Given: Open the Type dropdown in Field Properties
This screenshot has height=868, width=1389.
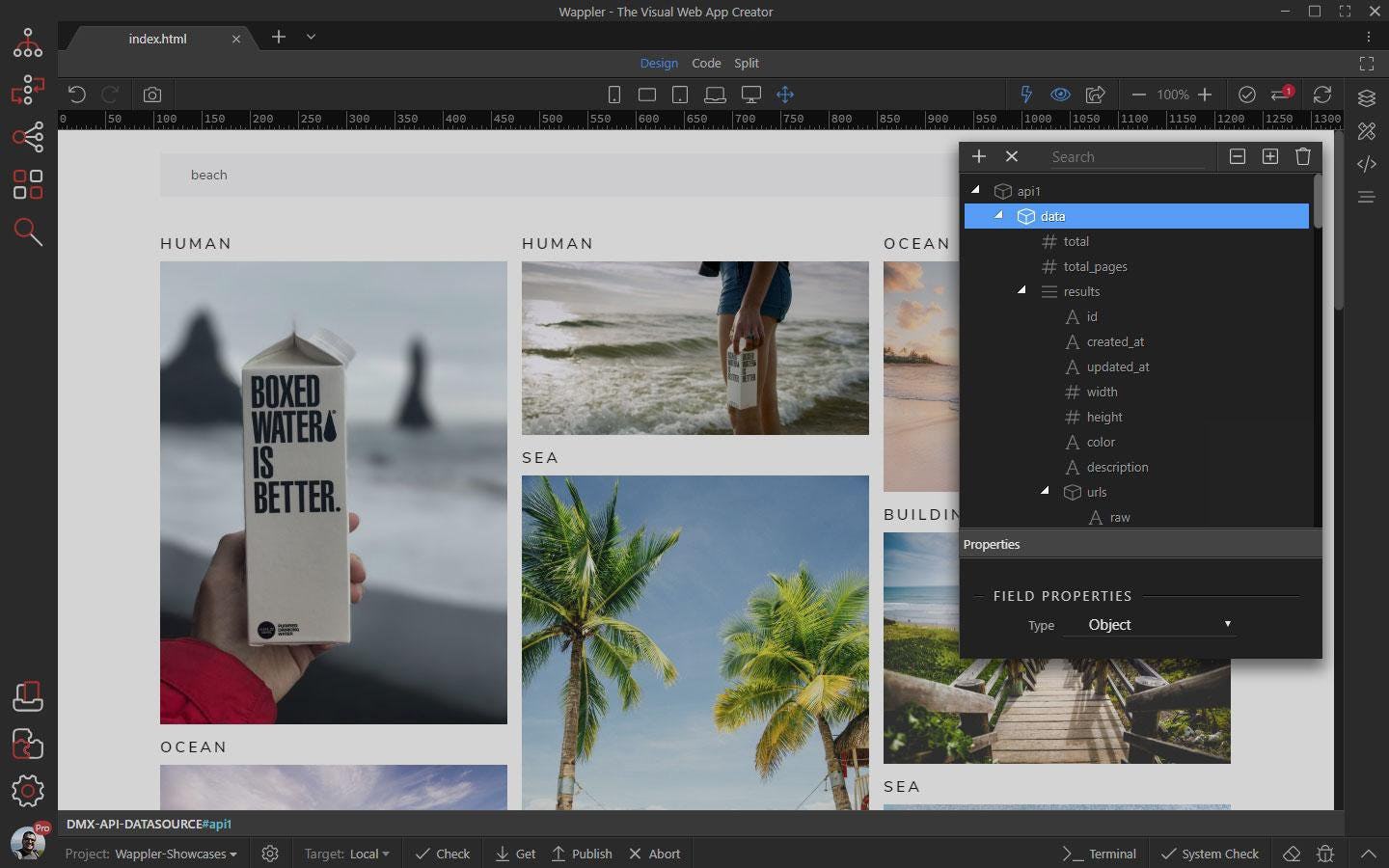Looking at the screenshot, I should [1149, 625].
